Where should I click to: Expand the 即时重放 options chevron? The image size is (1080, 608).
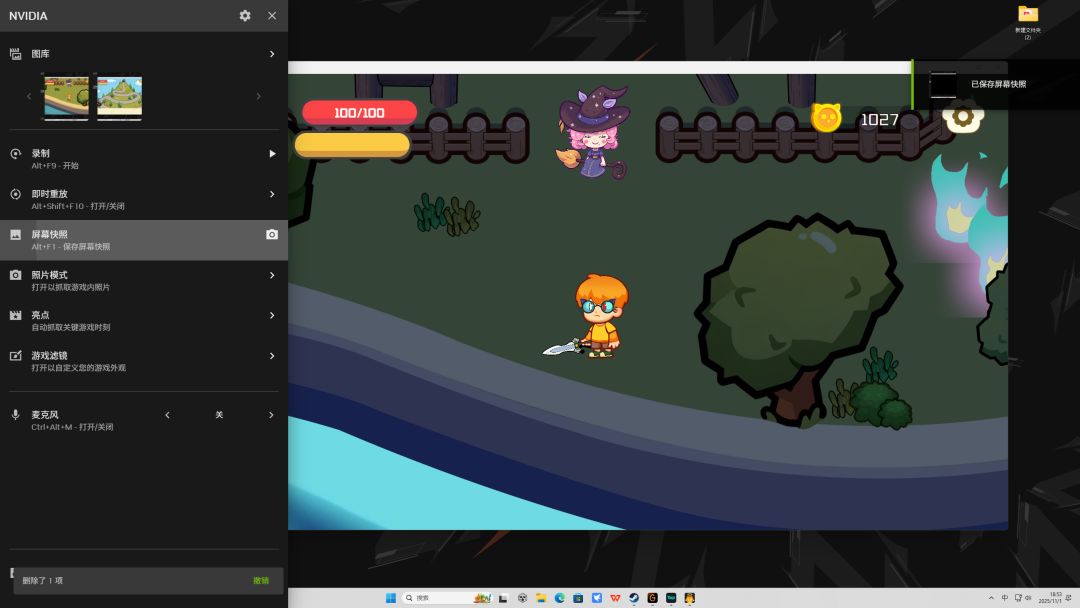(272, 194)
